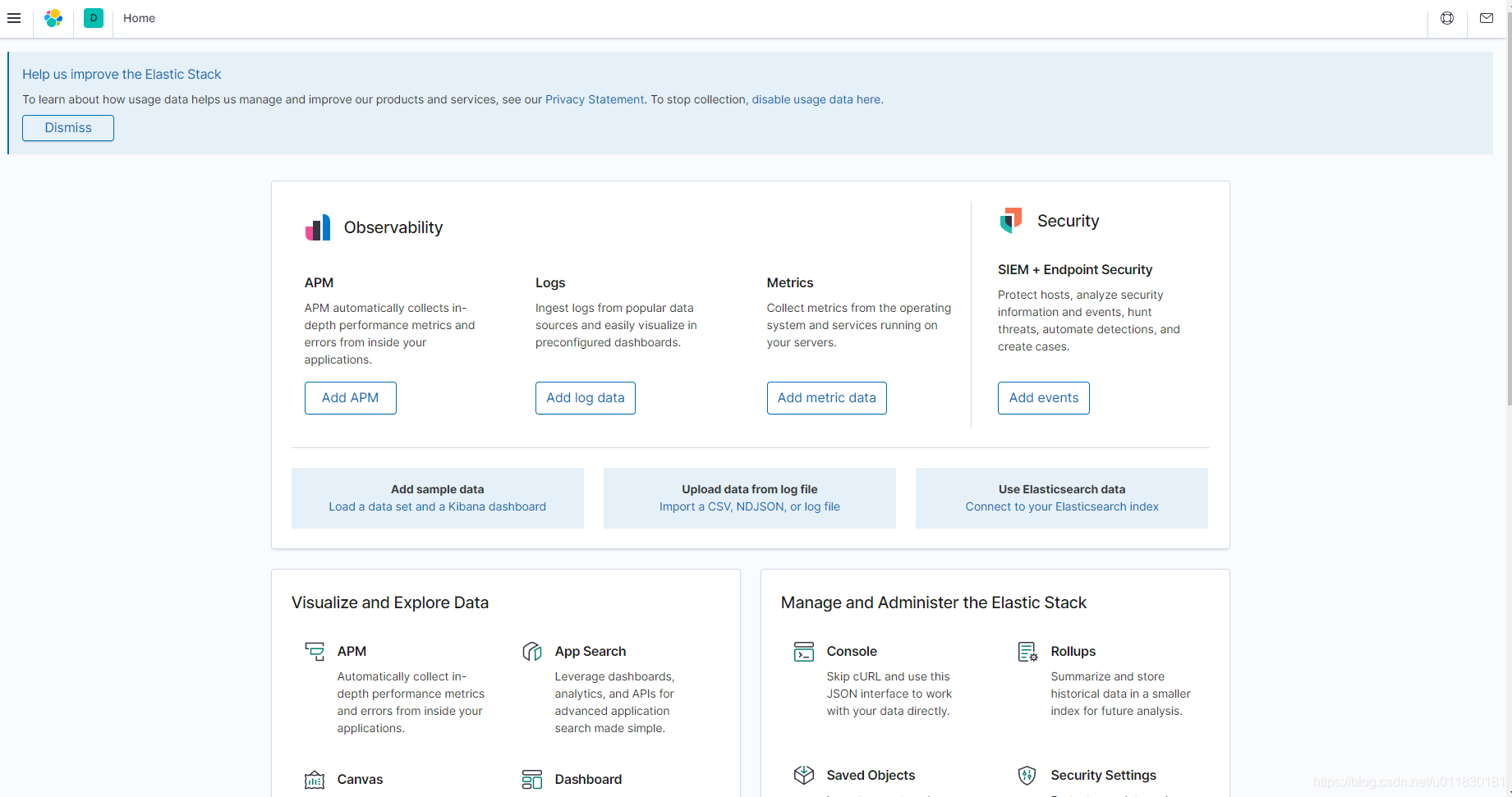Click the SIEM + Endpoint Security heading
Viewport: 1512px width, 797px height.
tap(1075, 270)
